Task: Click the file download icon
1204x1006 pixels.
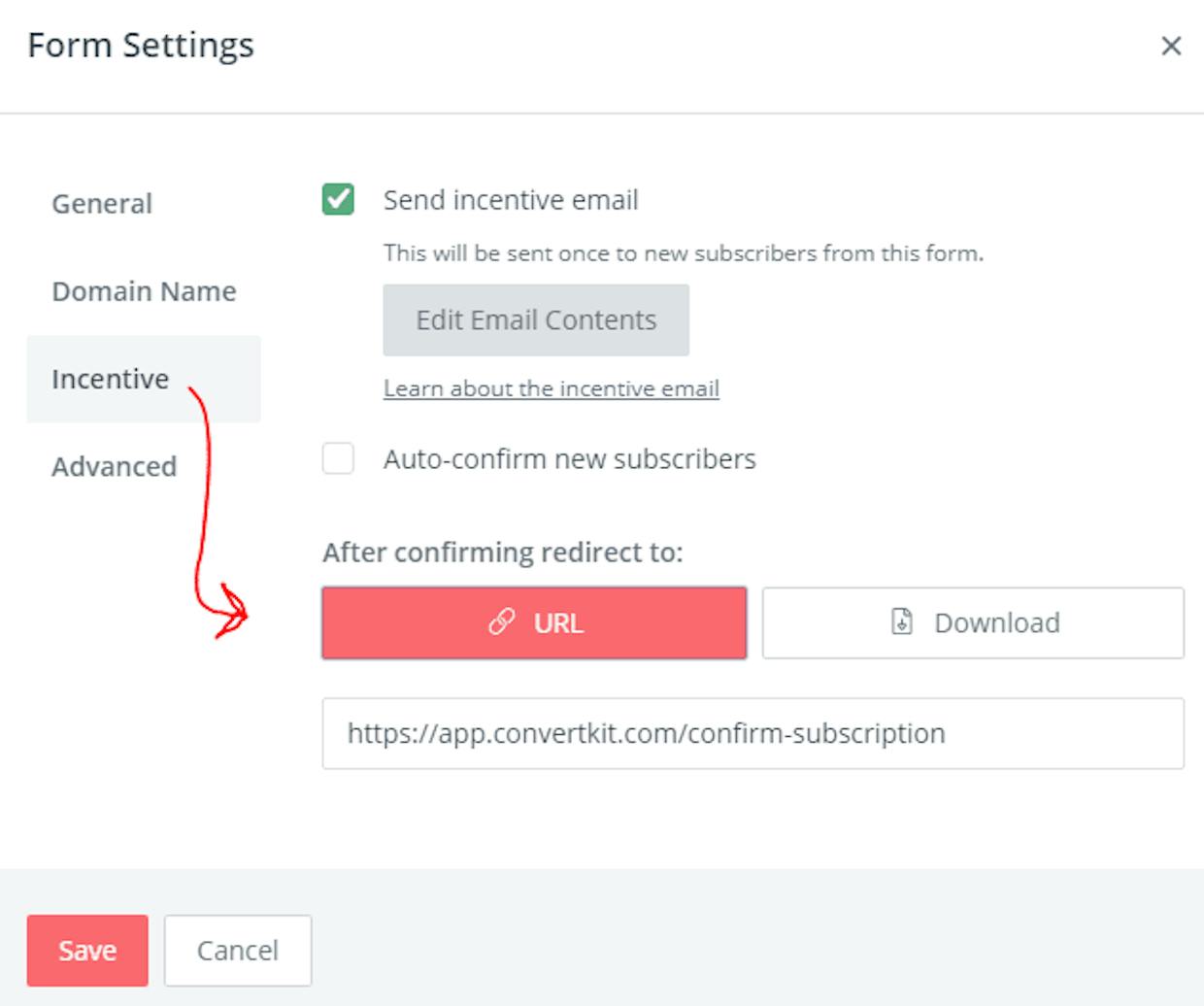Action: tap(902, 621)
